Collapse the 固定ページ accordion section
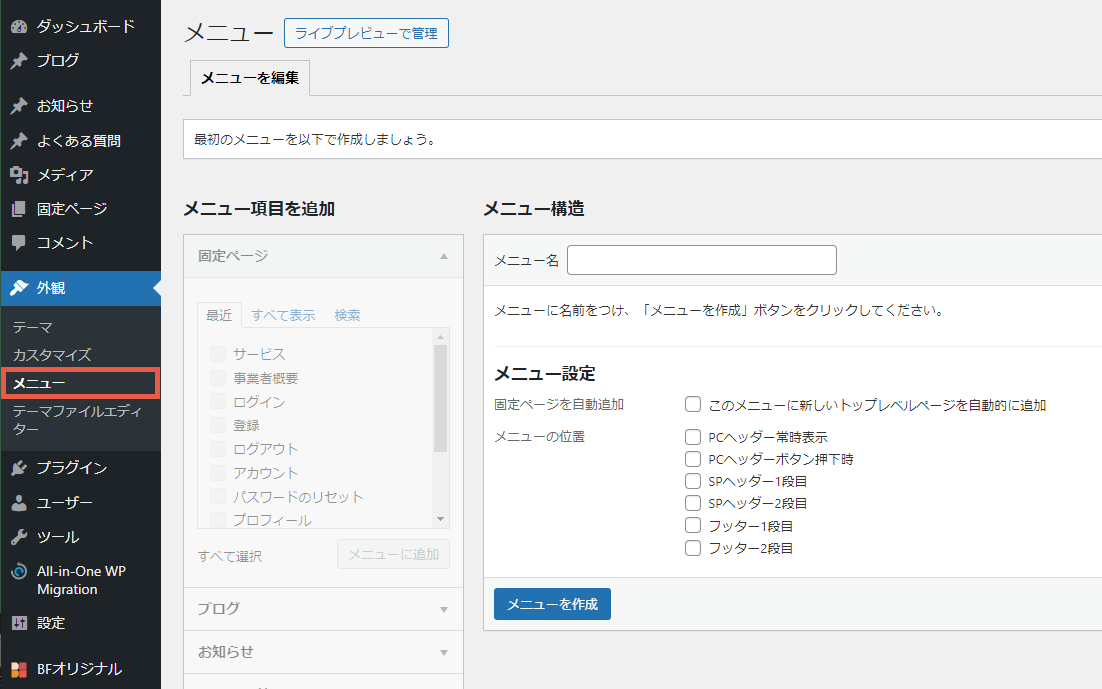Image resolution: width=1102 pixels, height=689 pixels. tap(323, 256)
